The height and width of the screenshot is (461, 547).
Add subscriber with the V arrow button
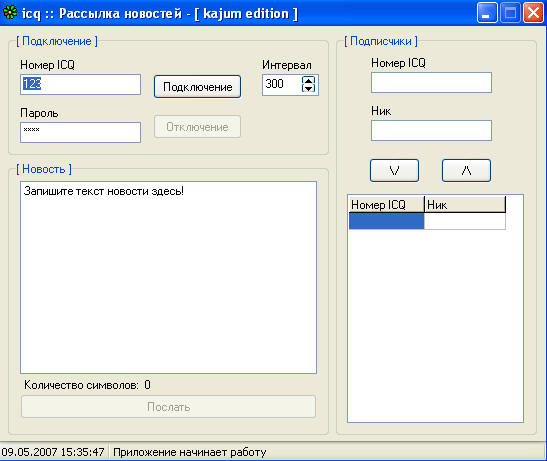394,170
